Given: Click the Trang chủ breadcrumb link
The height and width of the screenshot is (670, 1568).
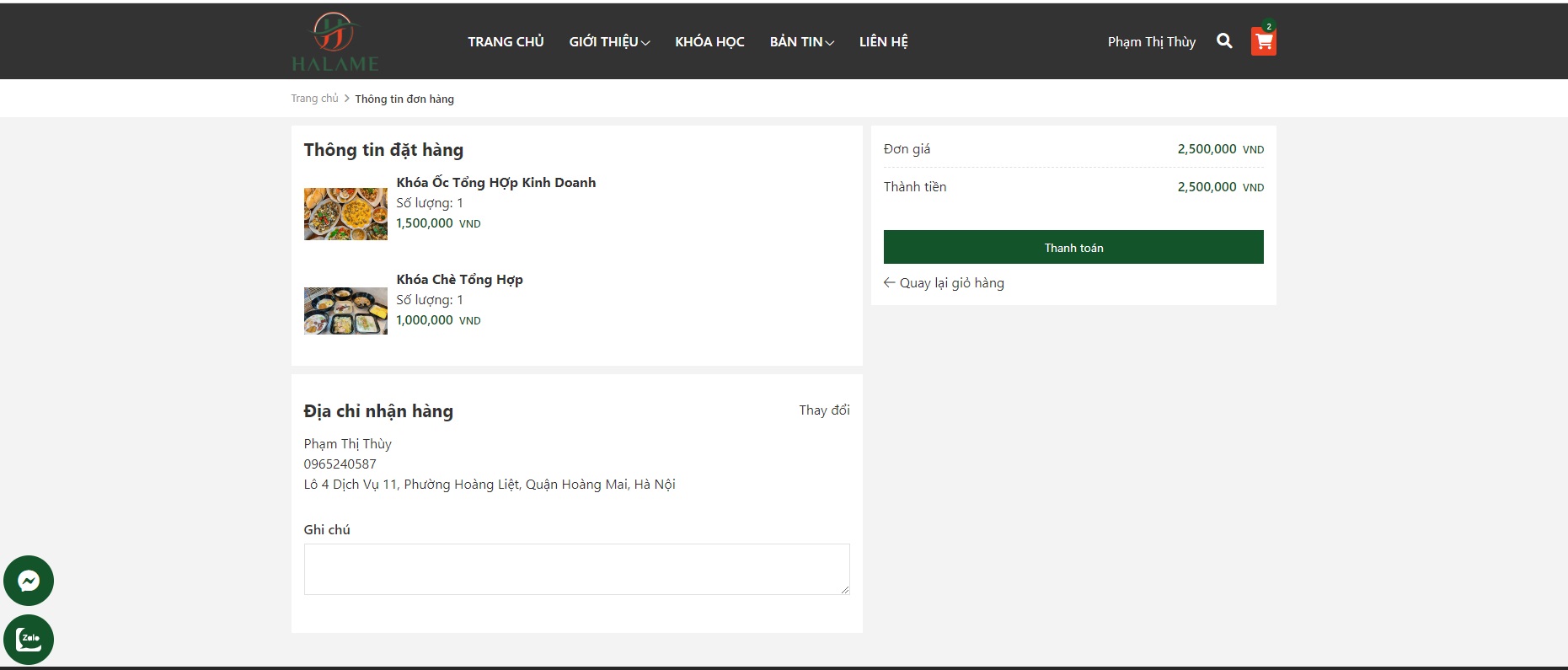Looking at the screenshot, I should (314, 99).
